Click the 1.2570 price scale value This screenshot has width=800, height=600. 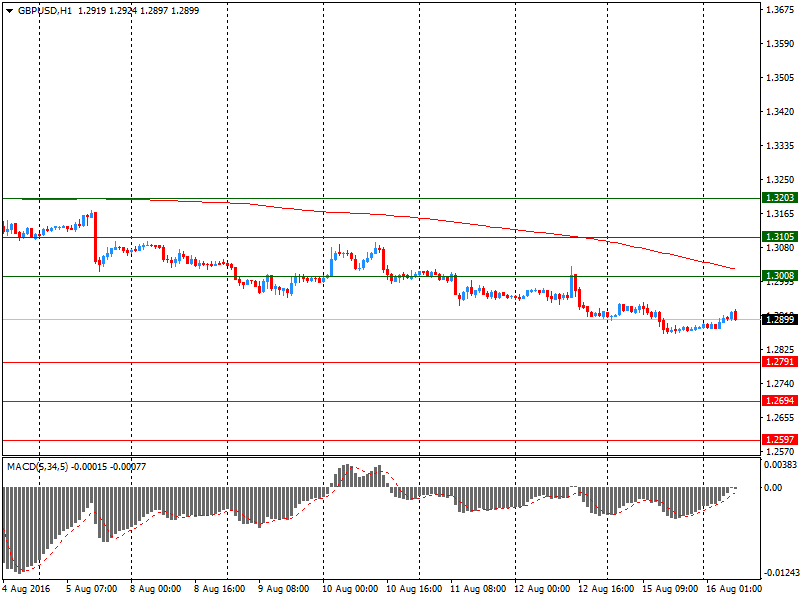tap(780, 452)
